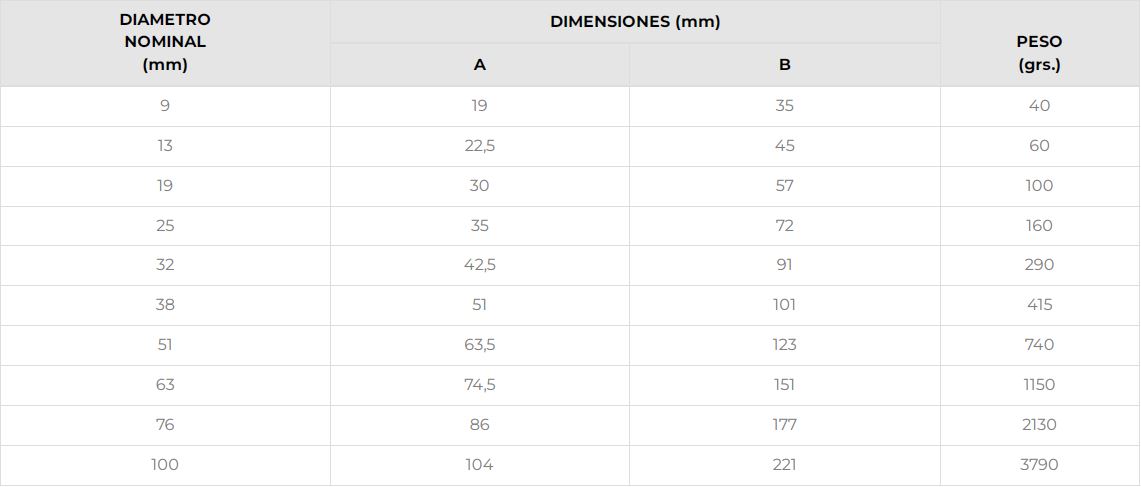Image resolution: width=1141 pixels, height=487 pixels.
Task: Click the A sub-column header
Action: [480, 65]
